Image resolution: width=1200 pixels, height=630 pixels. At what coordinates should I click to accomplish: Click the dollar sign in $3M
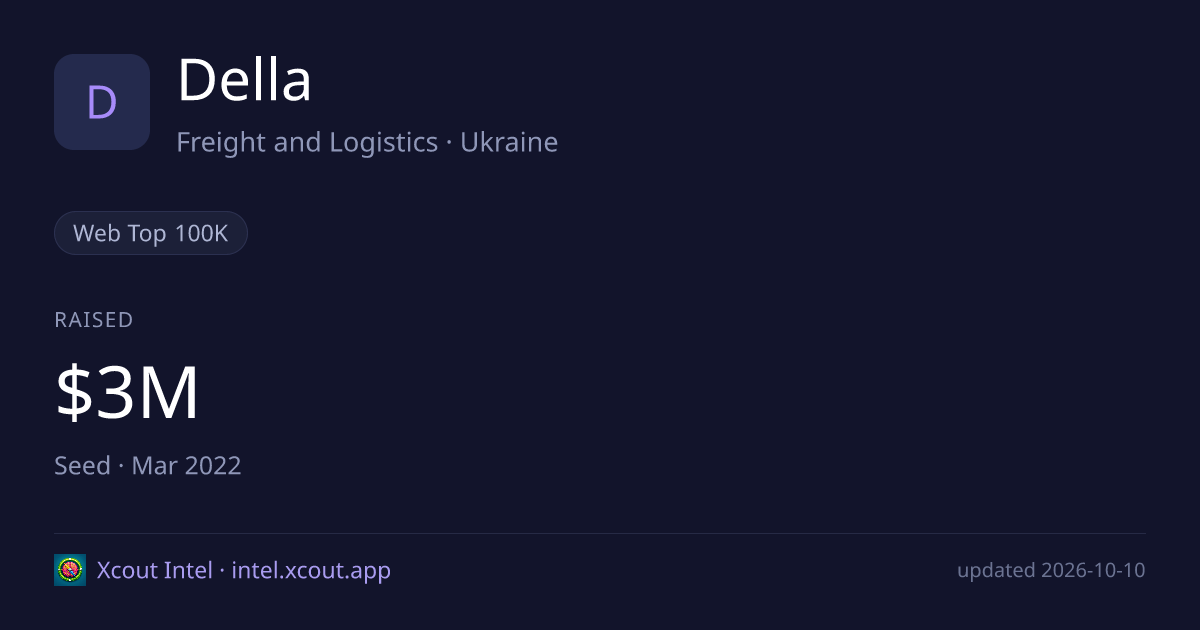pyautogui.click(x=73, y=394)
